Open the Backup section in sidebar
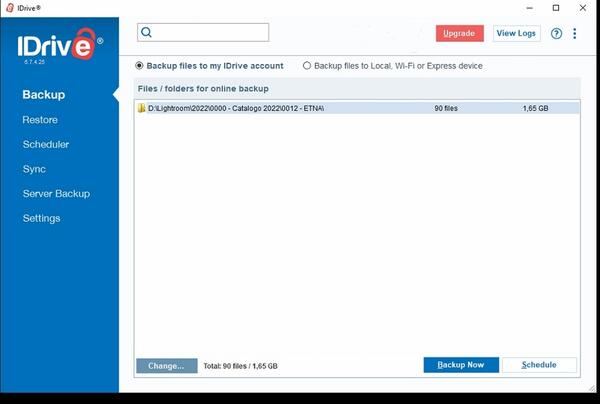 click(x=44, y=95)
